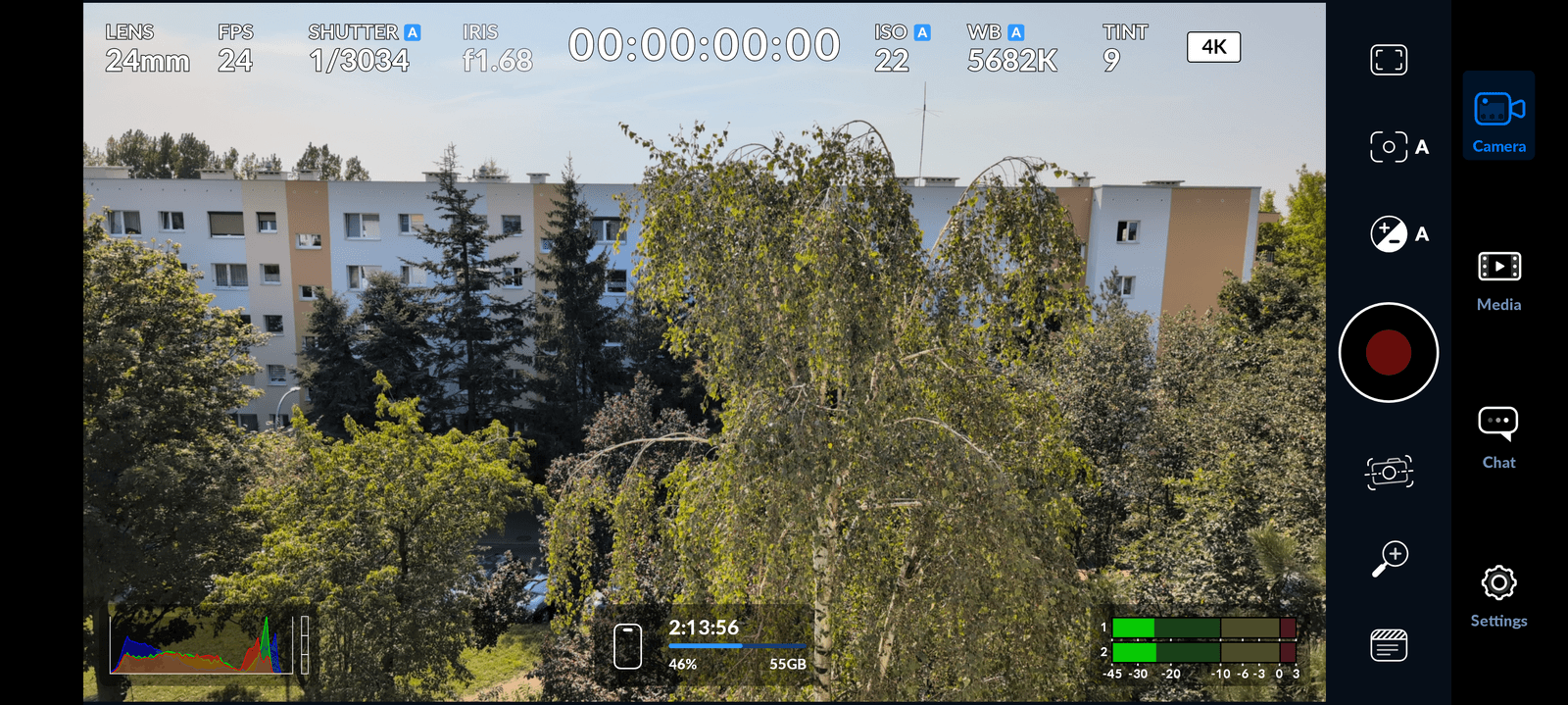Open the Media tab
The image size is (1568, 705).
click(x=1498, y=281)
